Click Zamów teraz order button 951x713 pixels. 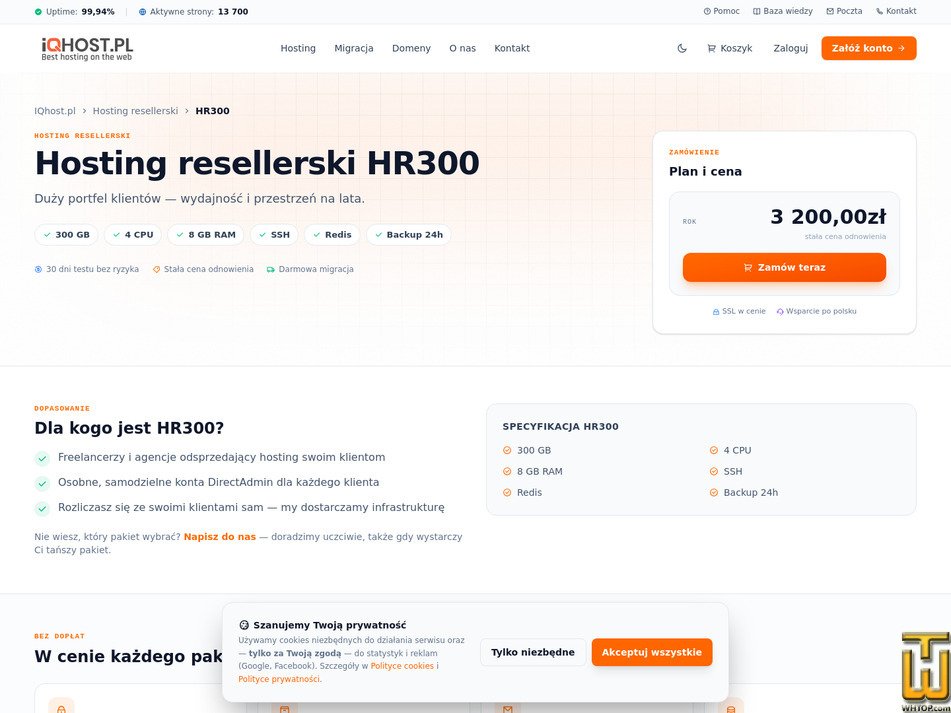(x=784, y=267)
